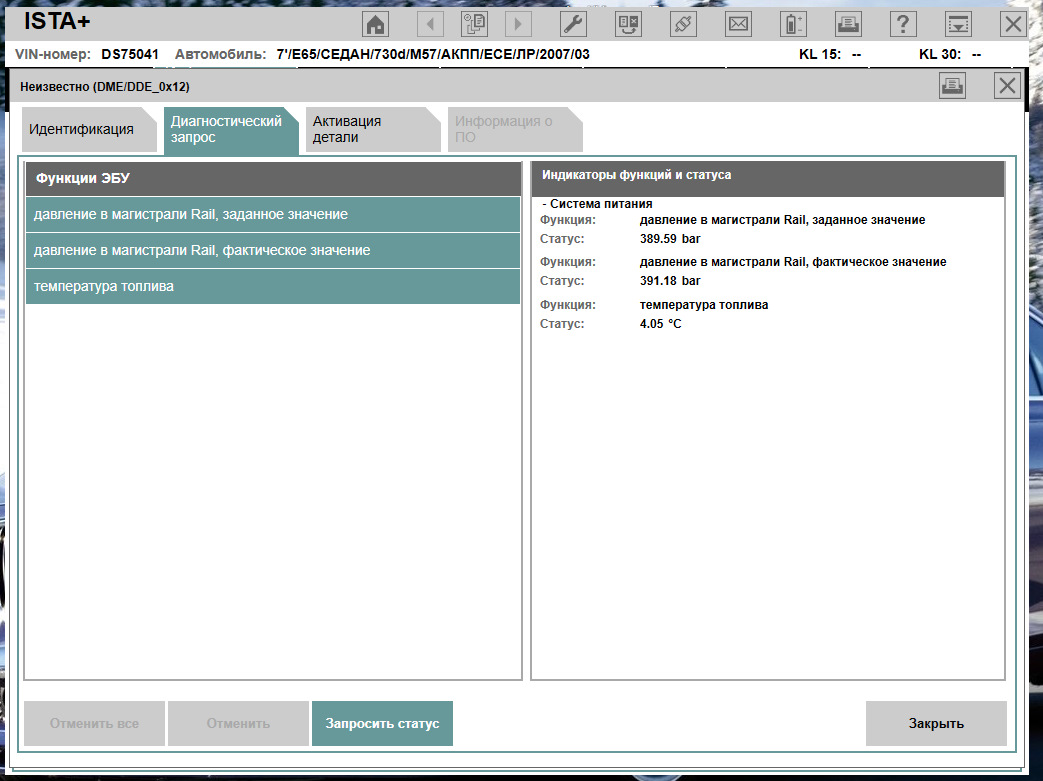Print the DME/DDE dialog contents
The height and width of the screenshot is (781, 1043).
click(953, 86)
